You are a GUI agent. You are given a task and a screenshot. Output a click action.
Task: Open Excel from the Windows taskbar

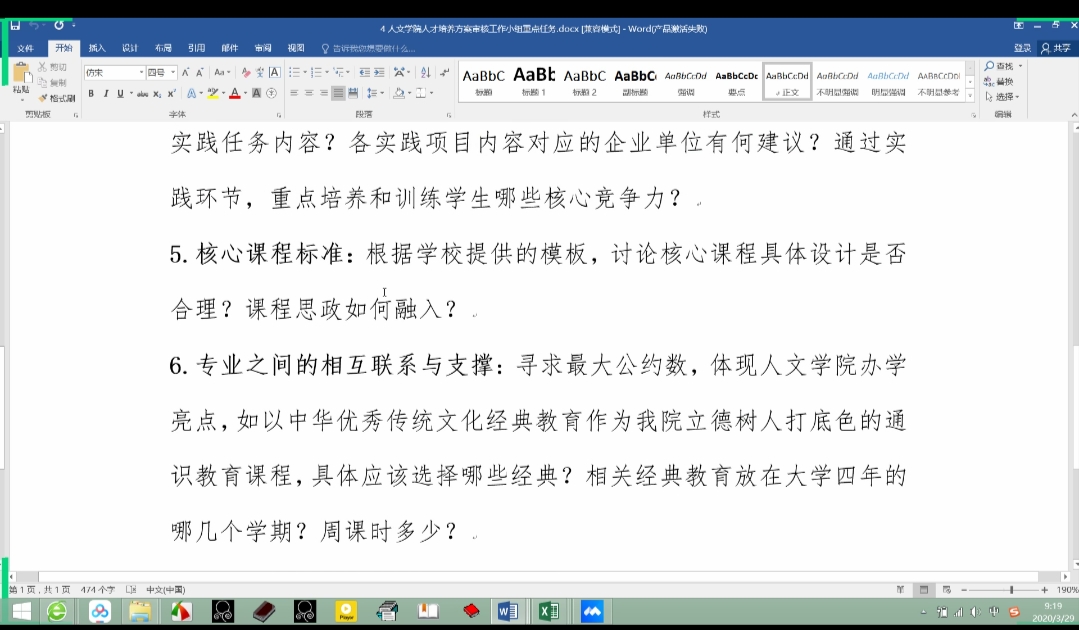click(548, 611)
